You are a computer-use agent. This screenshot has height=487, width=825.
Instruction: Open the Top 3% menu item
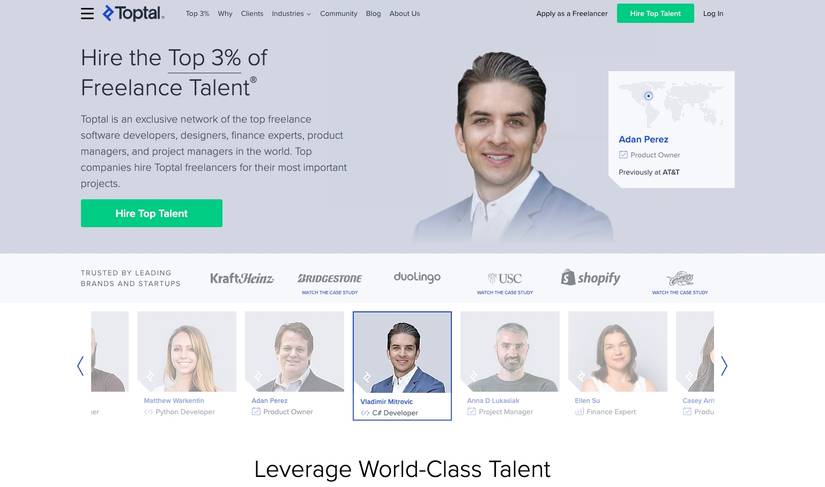point(197,14)
